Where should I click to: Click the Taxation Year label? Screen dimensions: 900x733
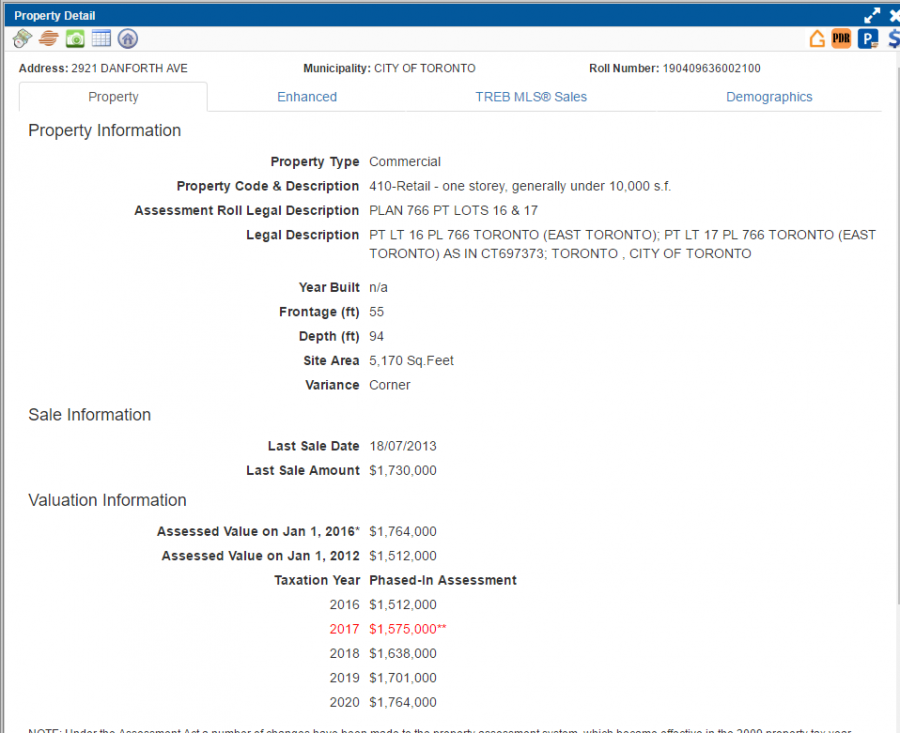tap(317, 580)
